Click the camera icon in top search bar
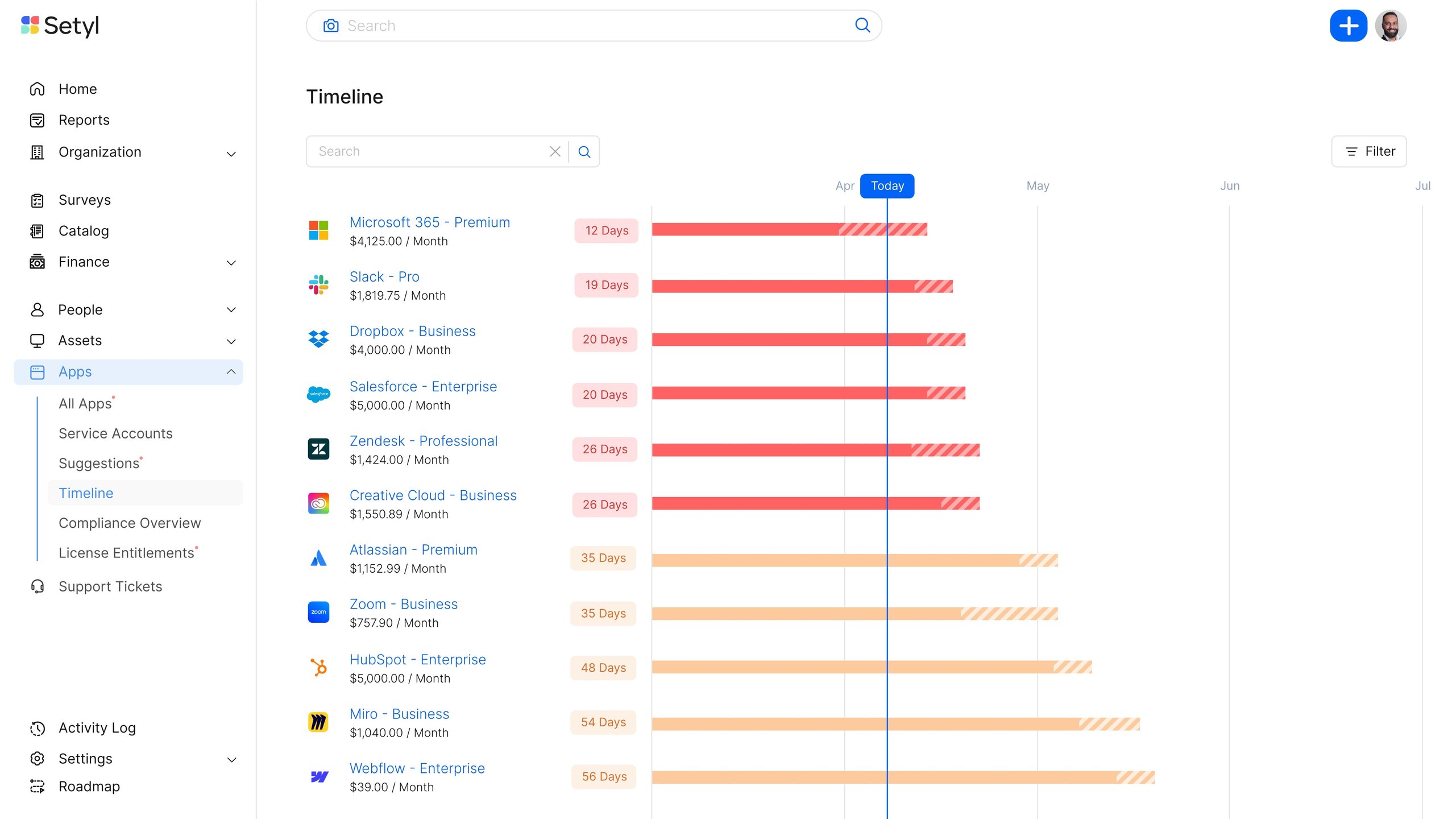The width and height of the screenshot is (1456, 819). (331, 26)
